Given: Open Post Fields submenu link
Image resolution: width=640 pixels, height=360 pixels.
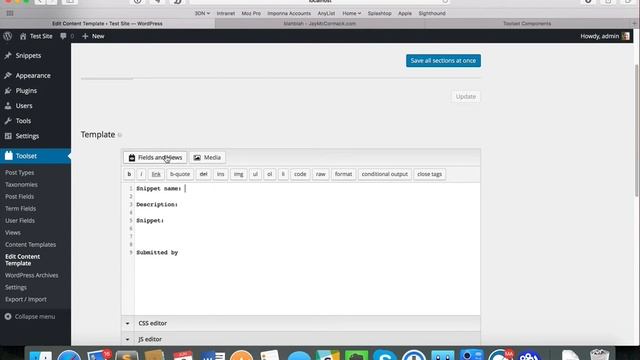Looking at the screenshot, I should [20, 196].
